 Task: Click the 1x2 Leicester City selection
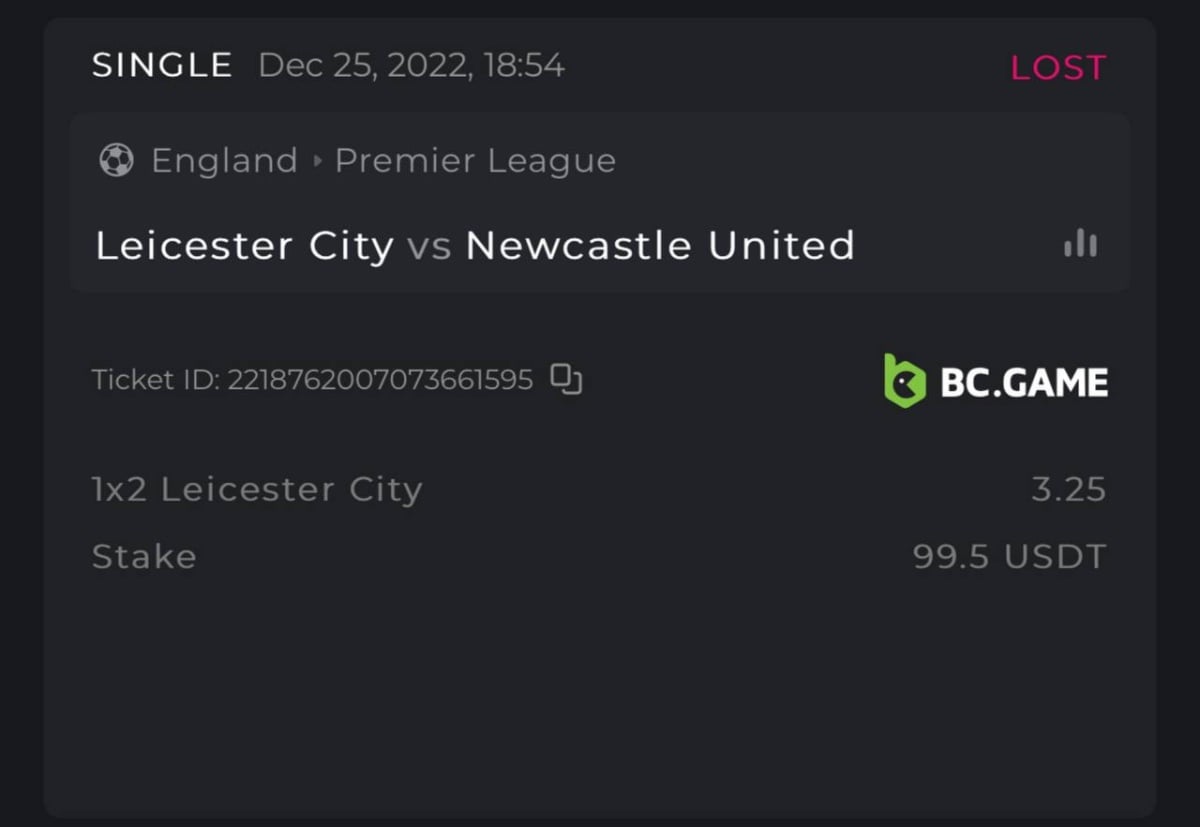[x=257, y=490]
